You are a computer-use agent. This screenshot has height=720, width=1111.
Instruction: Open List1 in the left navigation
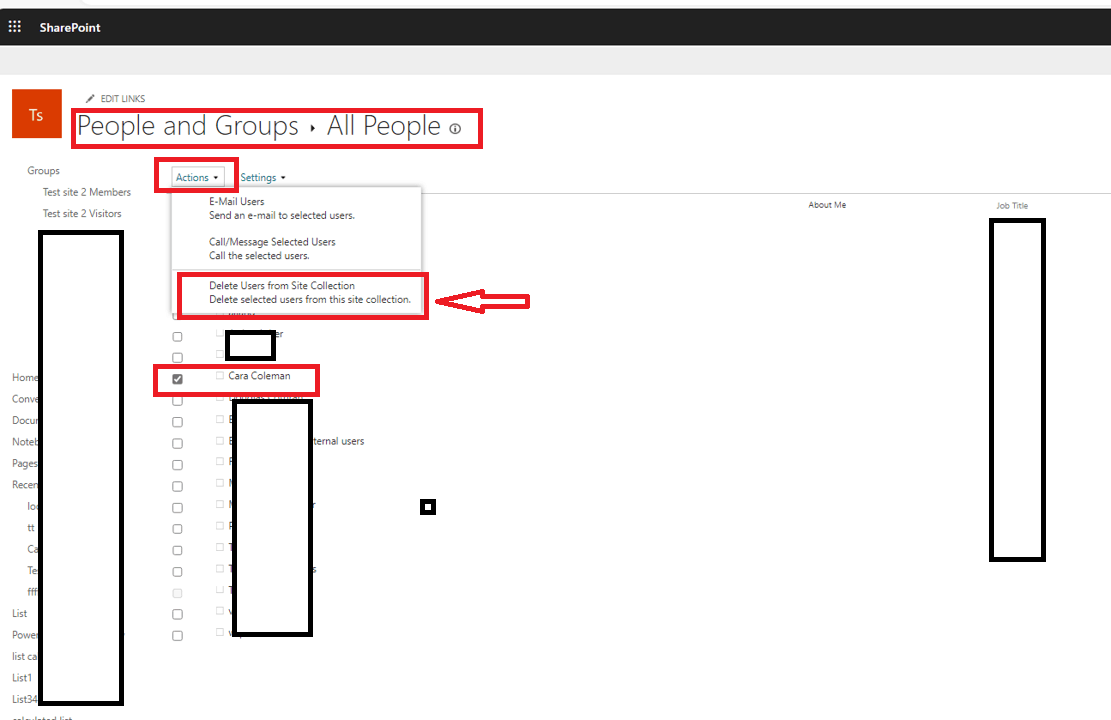tap(22, 678)
